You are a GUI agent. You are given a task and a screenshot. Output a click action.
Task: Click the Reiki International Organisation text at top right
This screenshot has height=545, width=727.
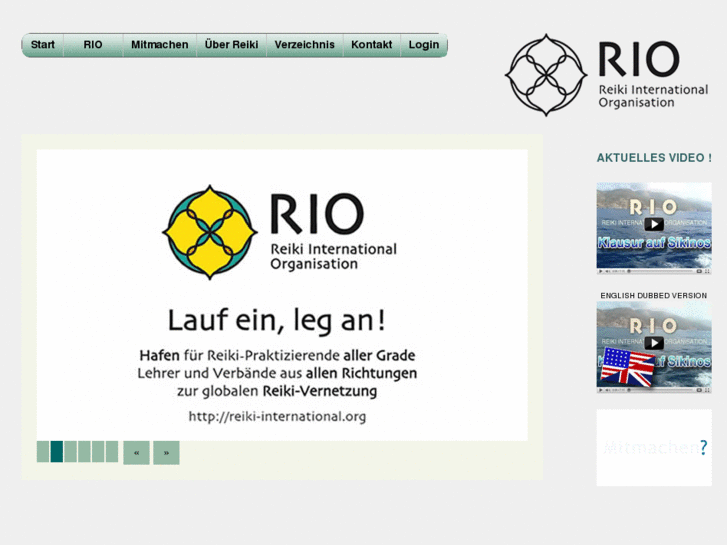click(653, 96)
